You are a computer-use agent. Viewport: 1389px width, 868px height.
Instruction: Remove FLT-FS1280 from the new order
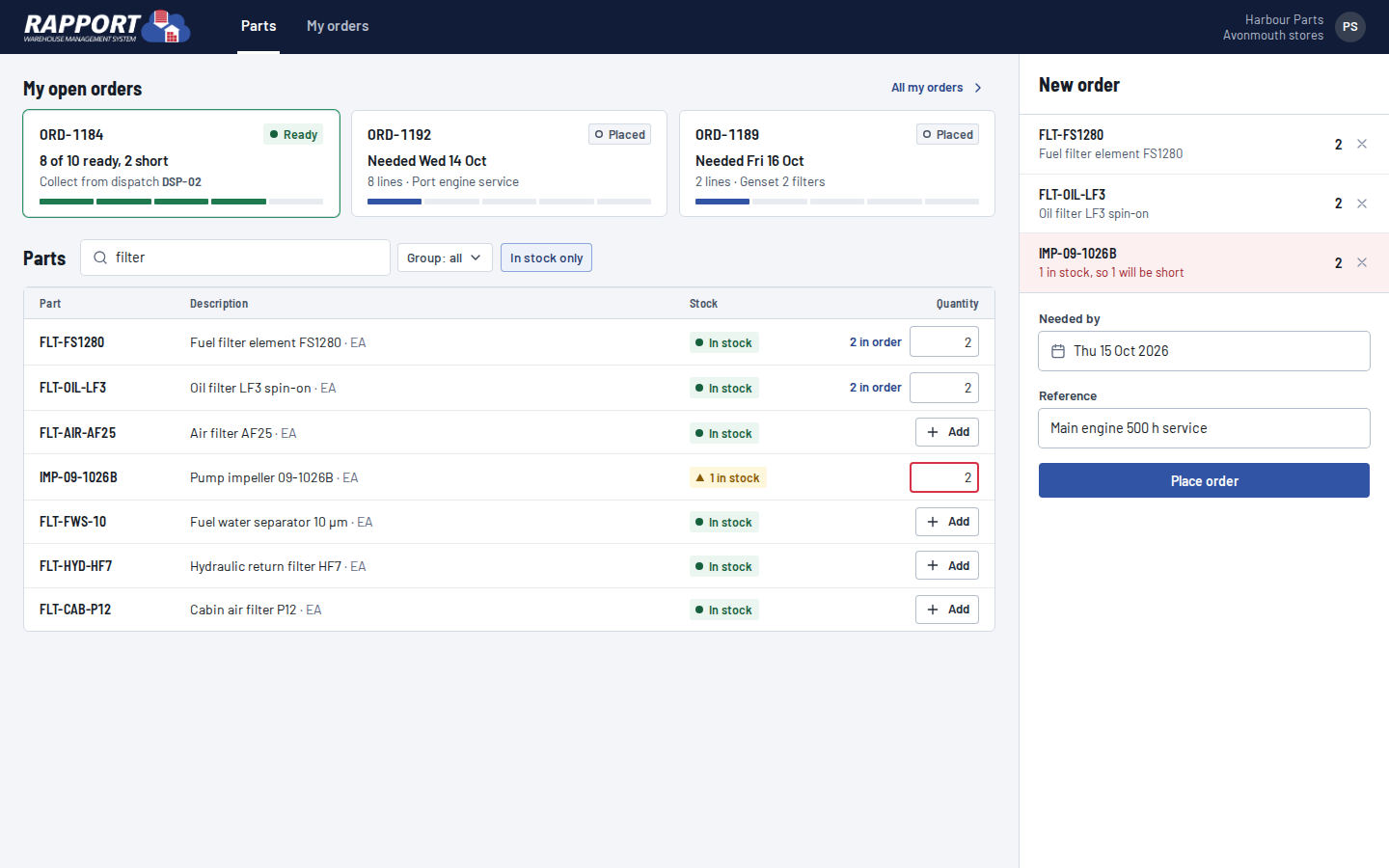click(1362, 144)
